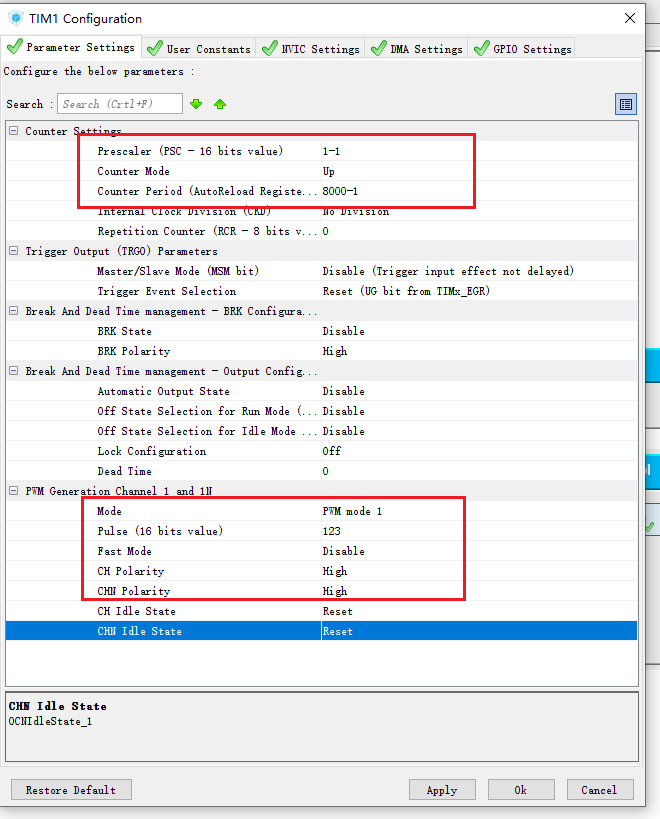The width and height of the screenshot is (660, 819).
Task: Collapse Trigger Output (TRGO) Parameters group
Action: click(14, 251)
